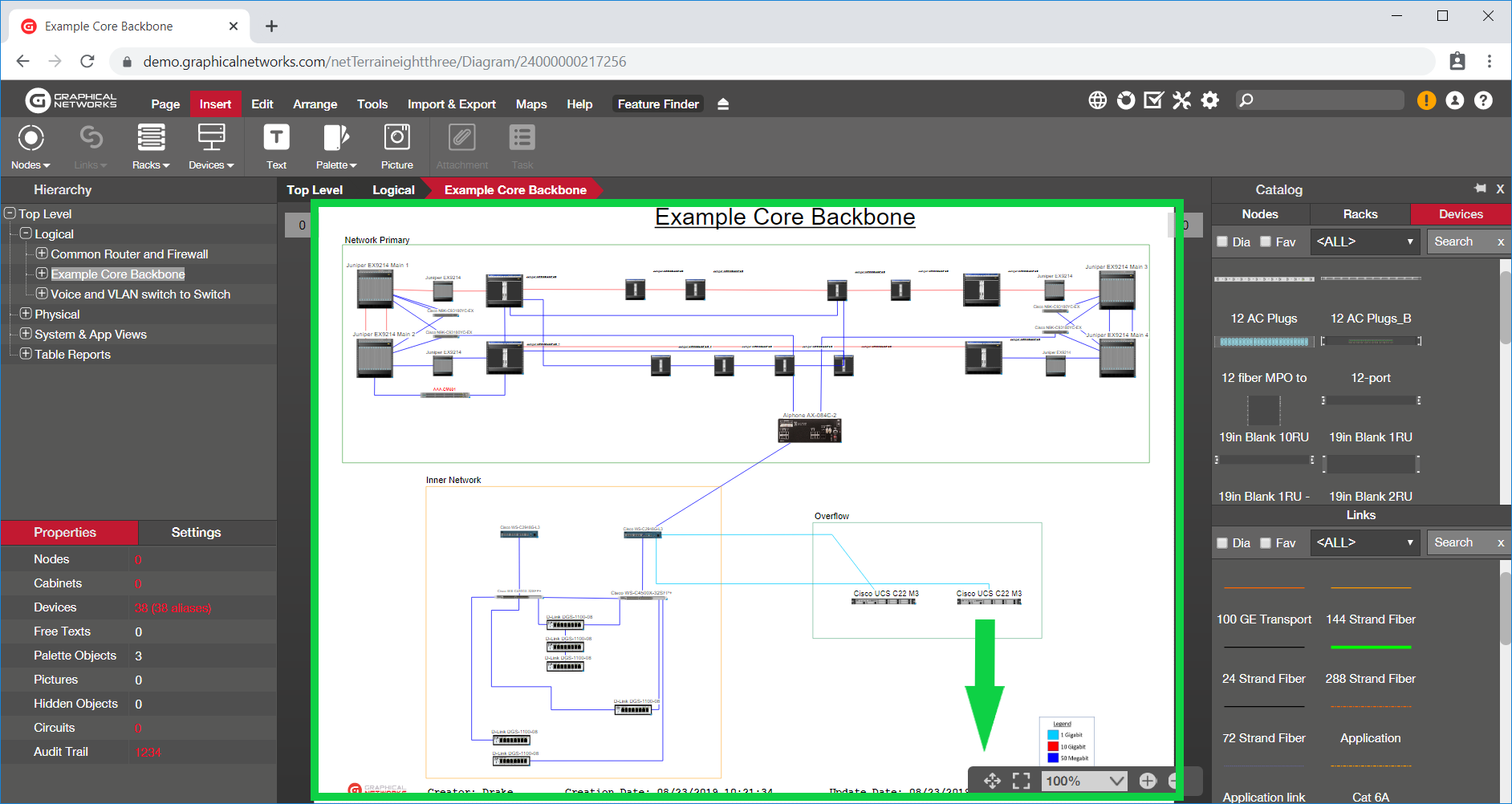This screenshot has height=804, width=1512.
Task: Click the orange alert notification icon
Action: click(1426, 100)
